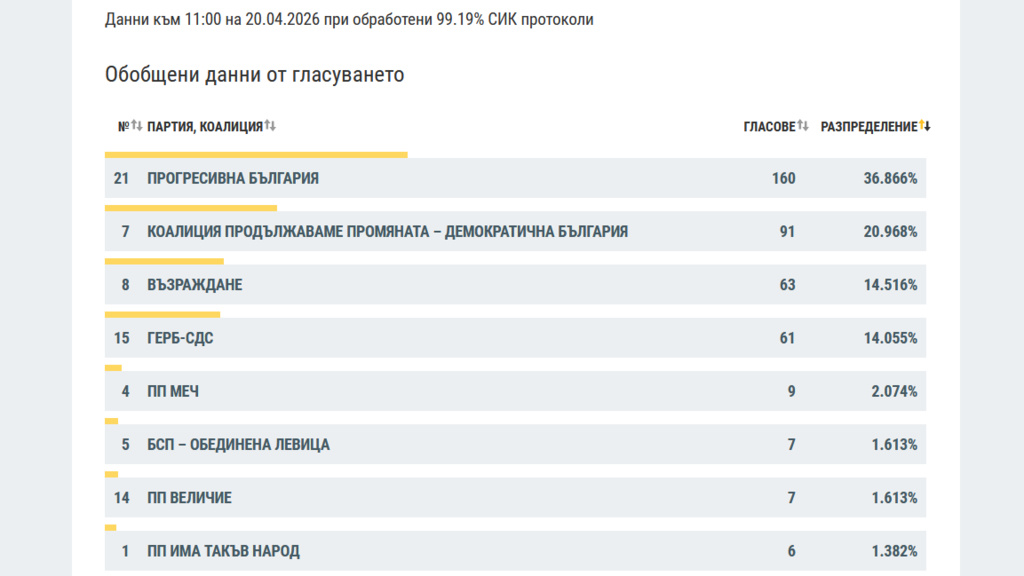The image size is (1024, 576).
Task: Sort table by ПАРТИЯ, КОАЛИЦИЯ header text
Action: pyautogui.click(x=204, y=127)
